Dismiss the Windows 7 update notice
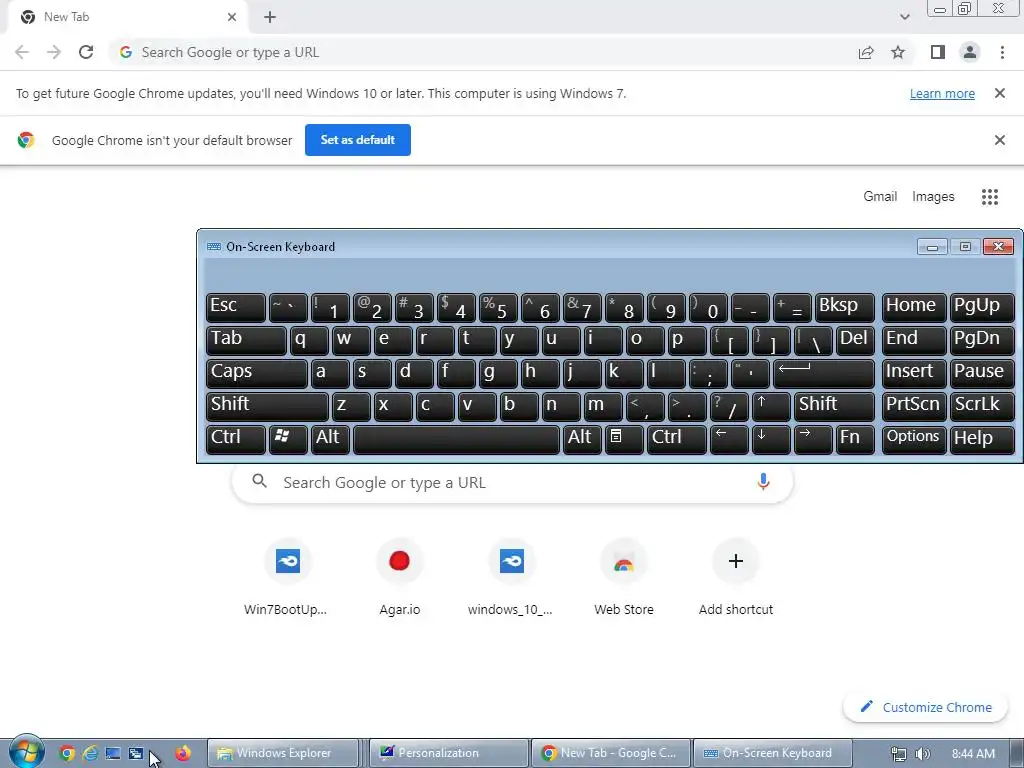The height and width of the screenshot is (768, 1024). coord(999,93)
